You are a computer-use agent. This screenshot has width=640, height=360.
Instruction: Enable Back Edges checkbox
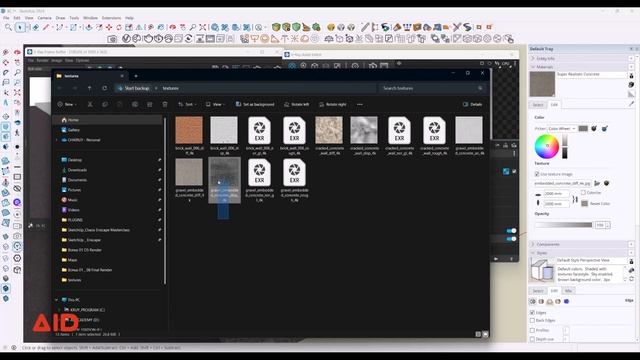532,321
